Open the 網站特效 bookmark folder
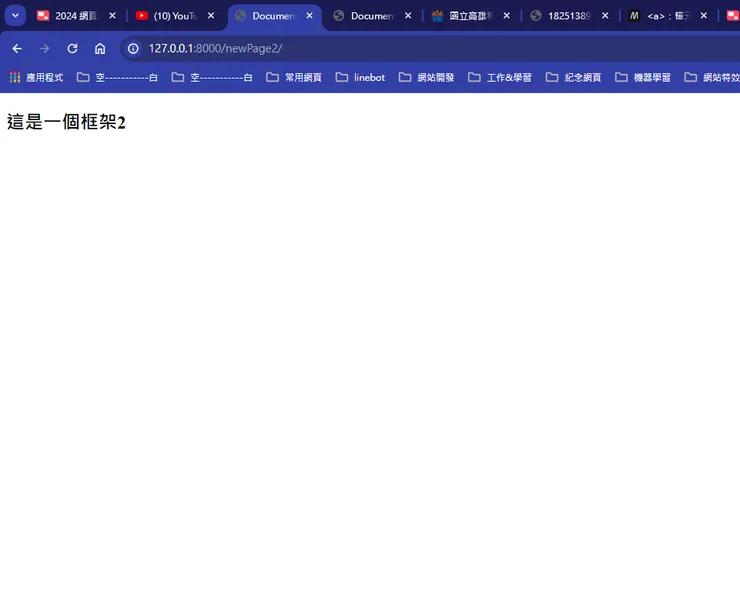 (712, 77)
